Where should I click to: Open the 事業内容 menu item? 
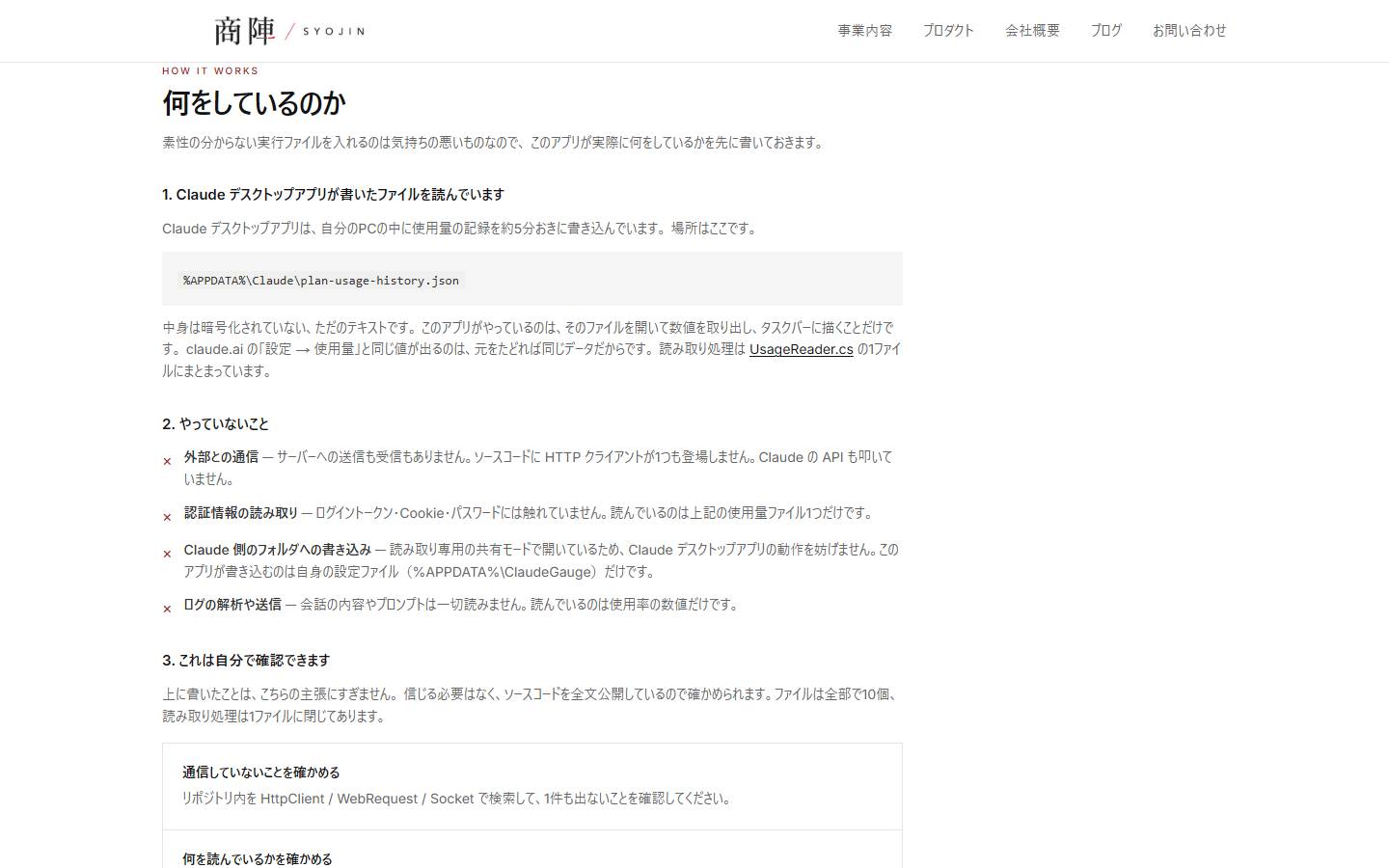click(x=865, y=31)
